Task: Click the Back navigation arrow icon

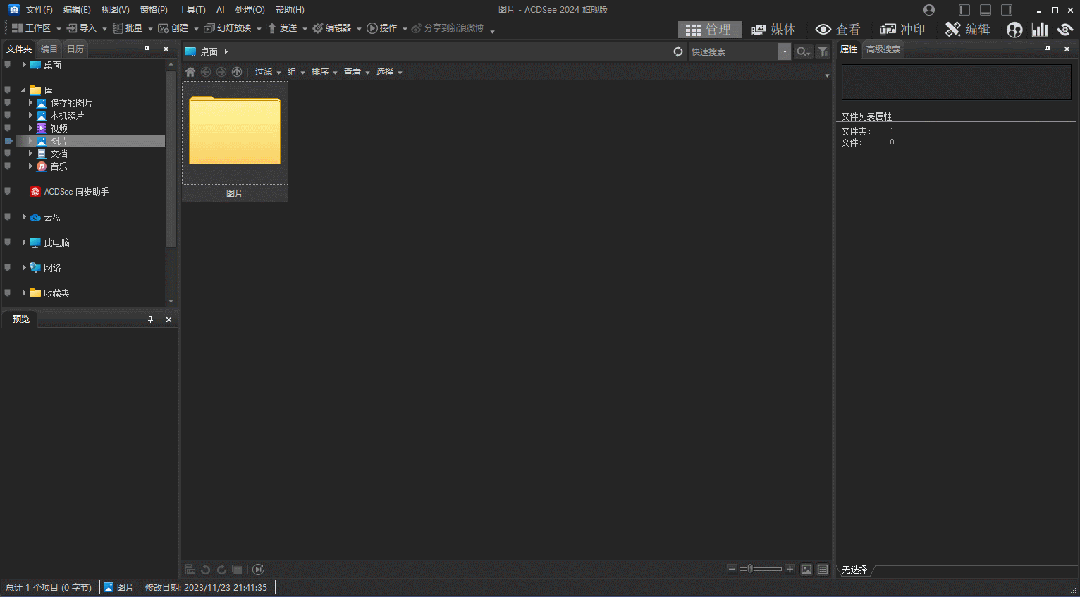Action: point(205,72)
